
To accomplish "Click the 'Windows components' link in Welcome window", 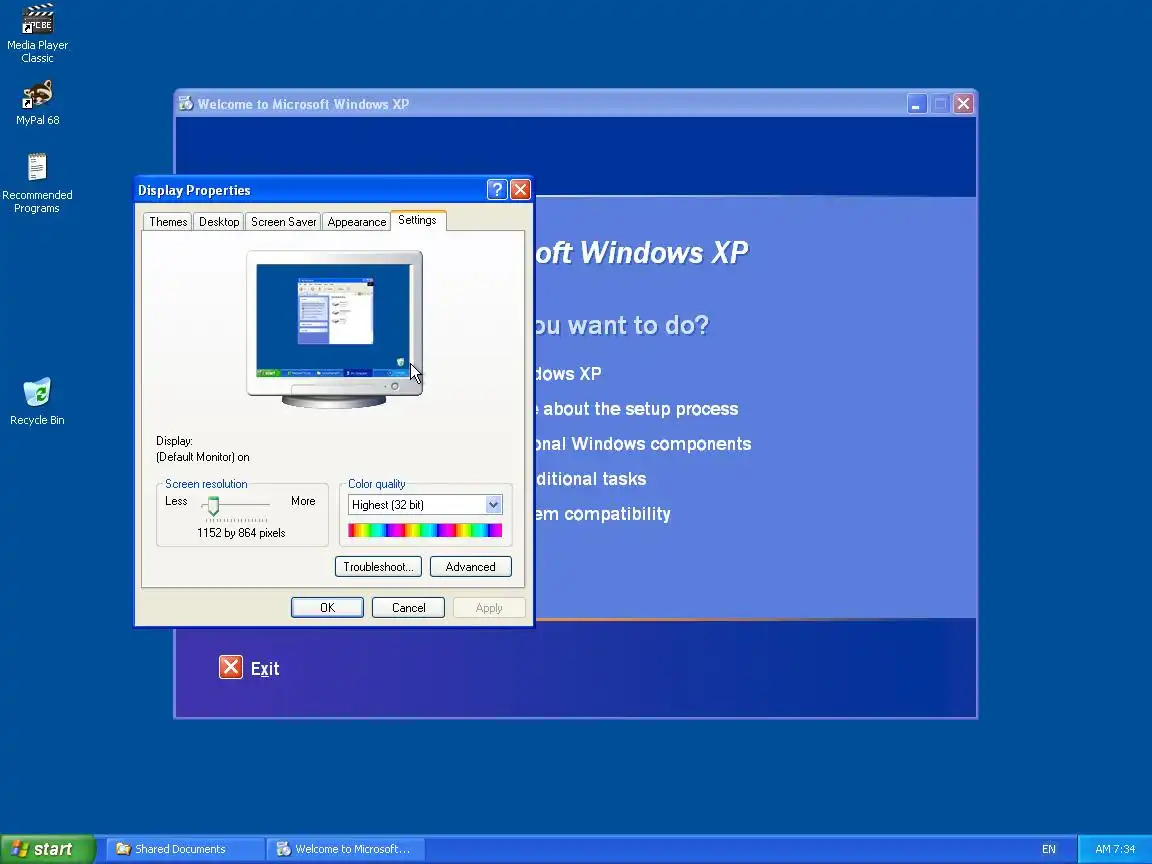I will 642,444.
